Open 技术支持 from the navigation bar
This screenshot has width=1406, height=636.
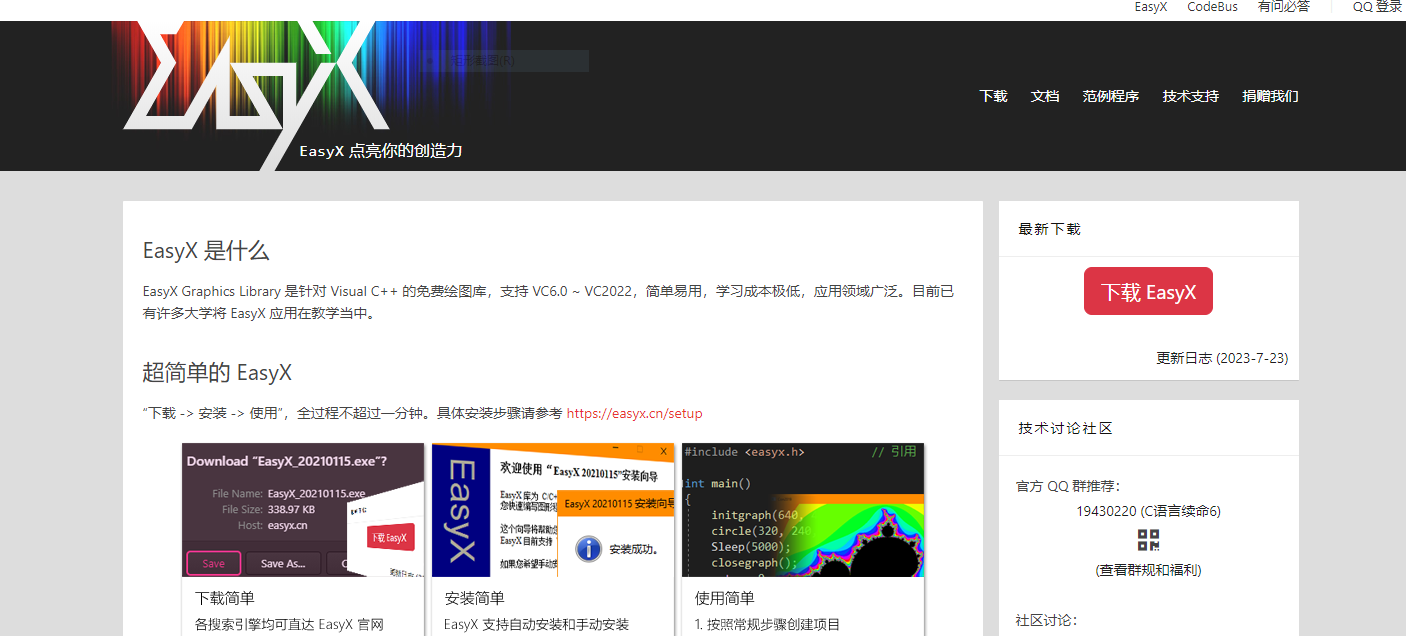click(1190, 96)
